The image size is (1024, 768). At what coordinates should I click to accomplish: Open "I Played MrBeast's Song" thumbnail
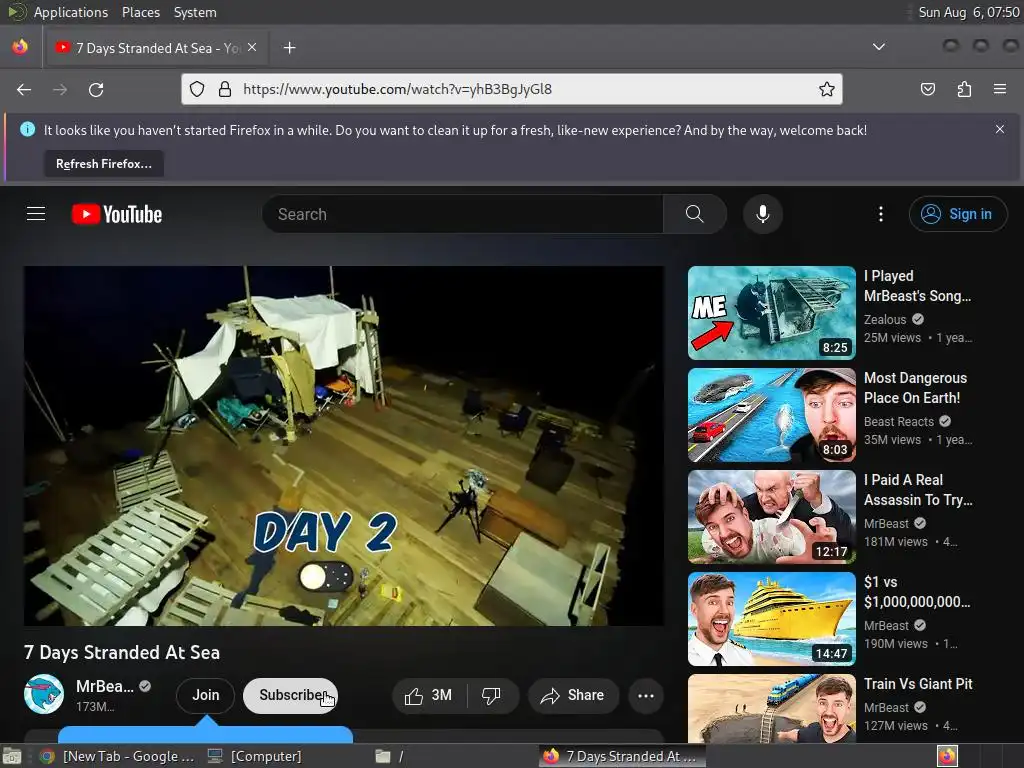tap(771, 313)
